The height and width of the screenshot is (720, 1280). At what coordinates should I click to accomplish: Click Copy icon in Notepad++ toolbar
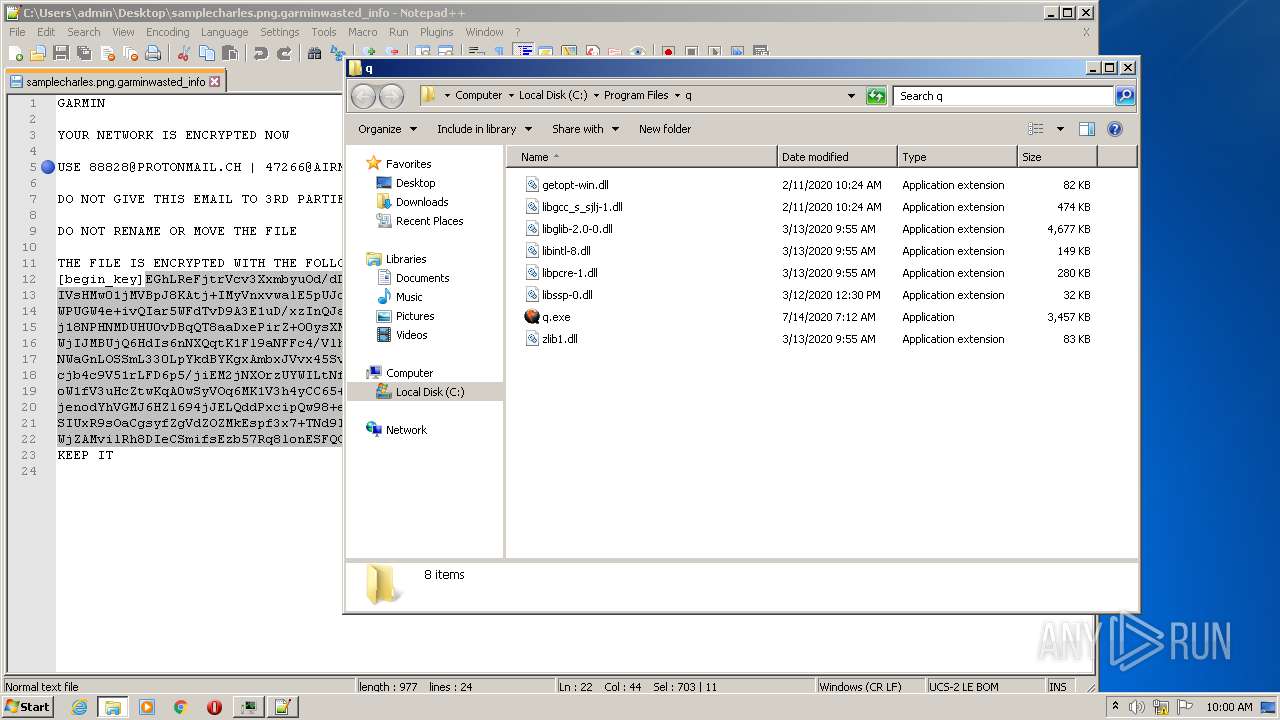207,53
